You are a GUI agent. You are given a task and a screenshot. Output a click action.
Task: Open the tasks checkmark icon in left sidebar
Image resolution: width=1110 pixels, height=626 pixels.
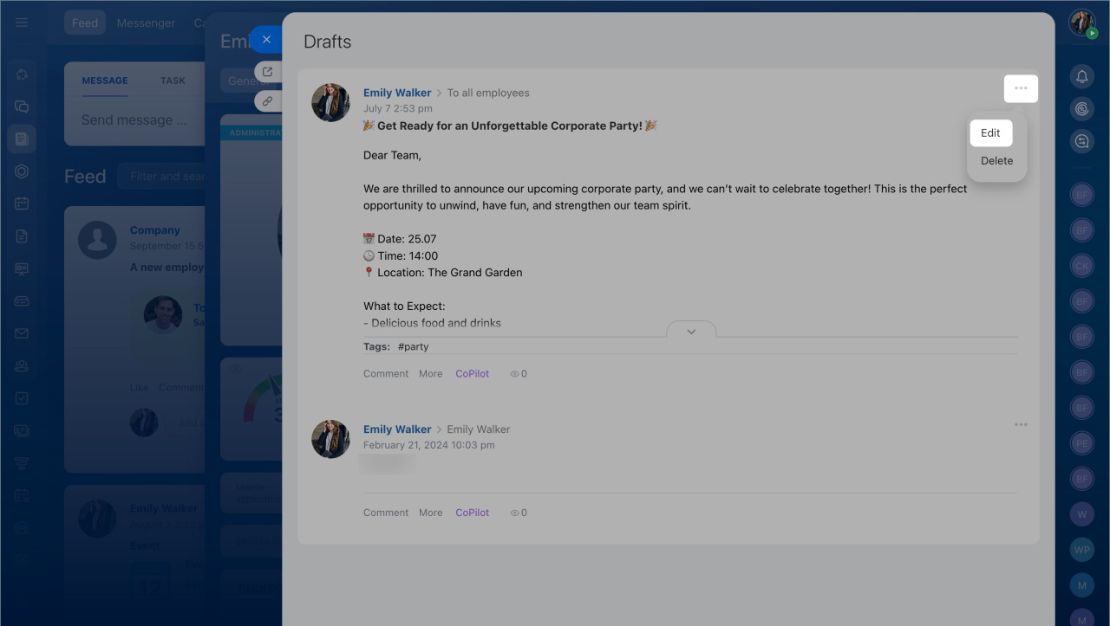point(22,398)
